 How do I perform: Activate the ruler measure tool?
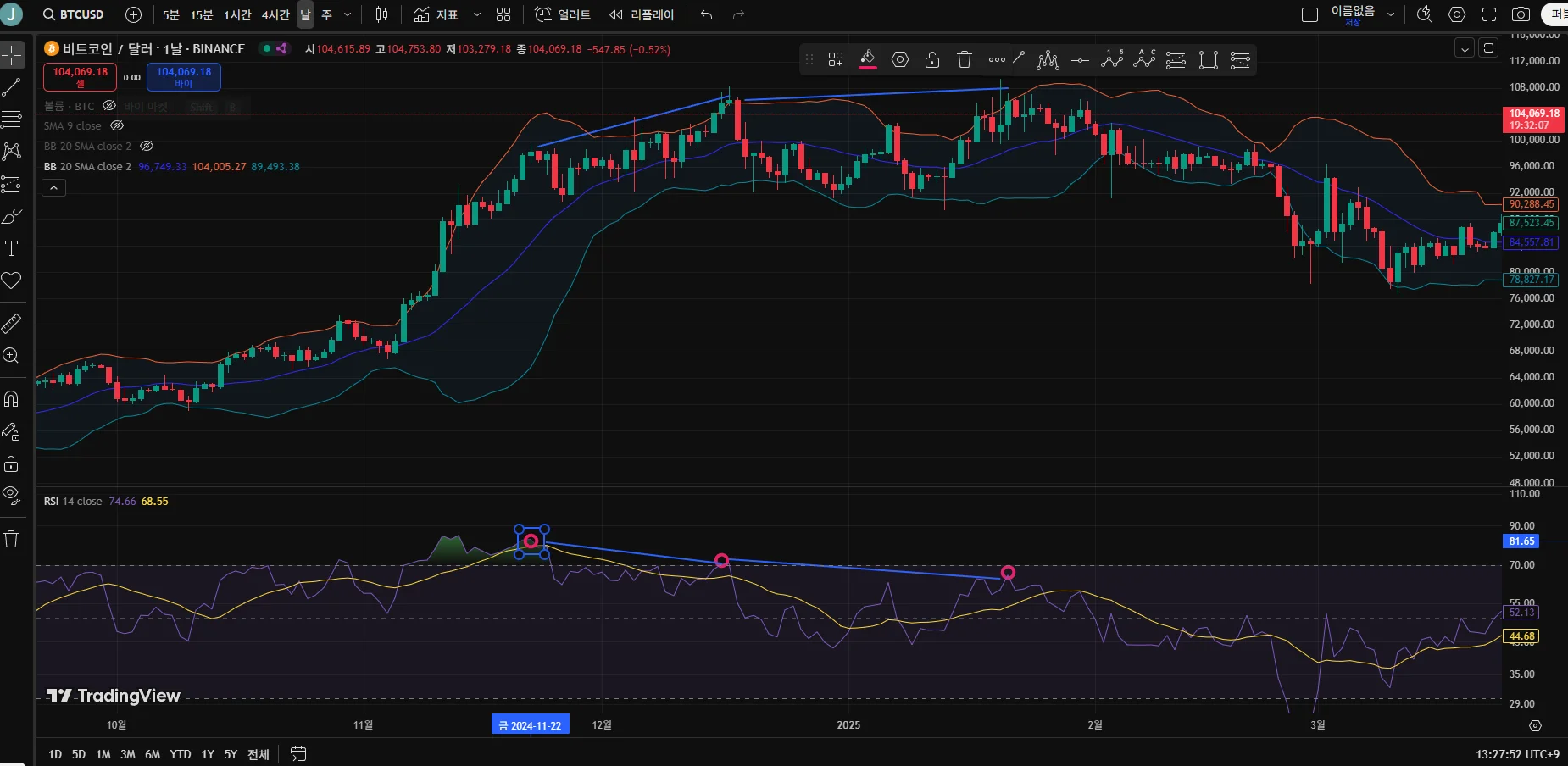click(x=12, y=324)
